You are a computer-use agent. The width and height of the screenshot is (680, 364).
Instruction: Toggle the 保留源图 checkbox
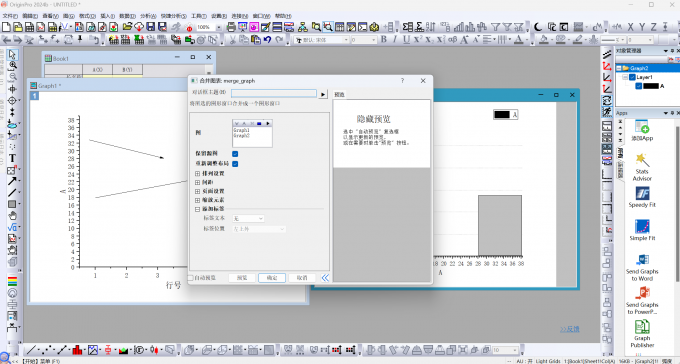(x=235, y=154)
